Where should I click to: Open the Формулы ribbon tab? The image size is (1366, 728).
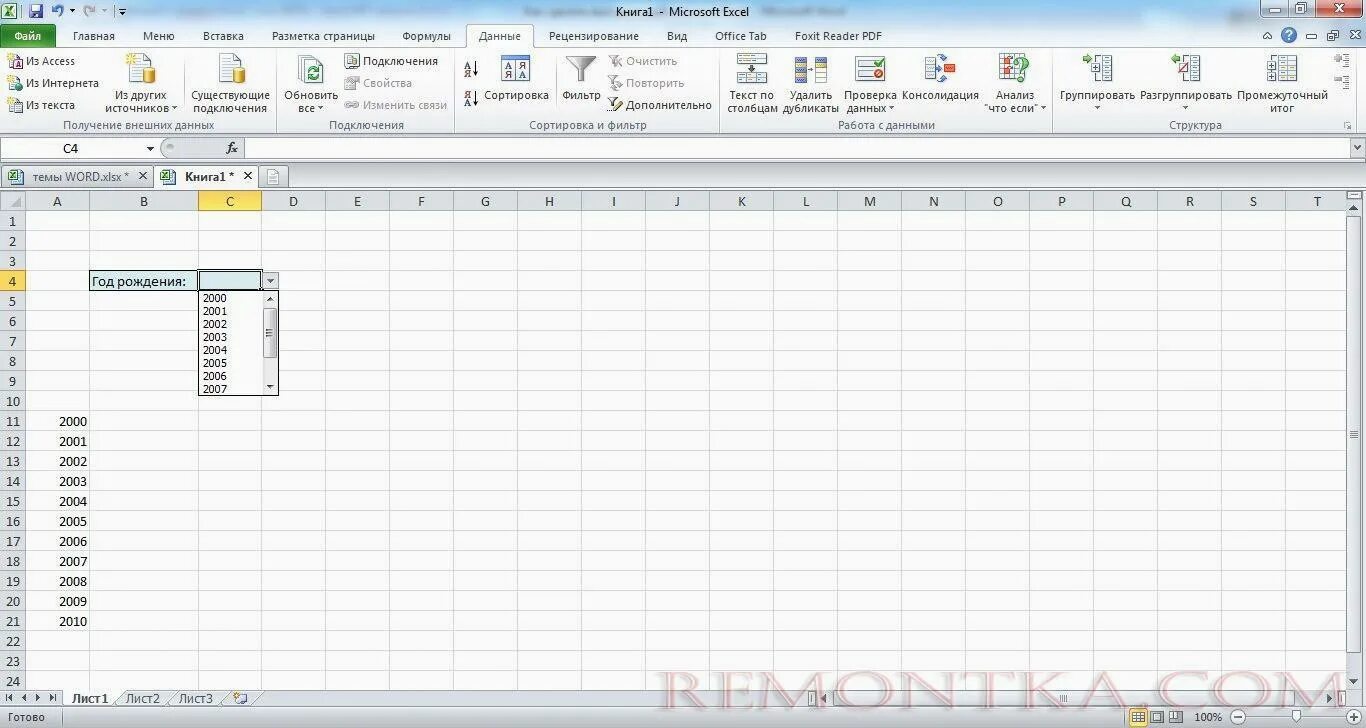point(427,36)
